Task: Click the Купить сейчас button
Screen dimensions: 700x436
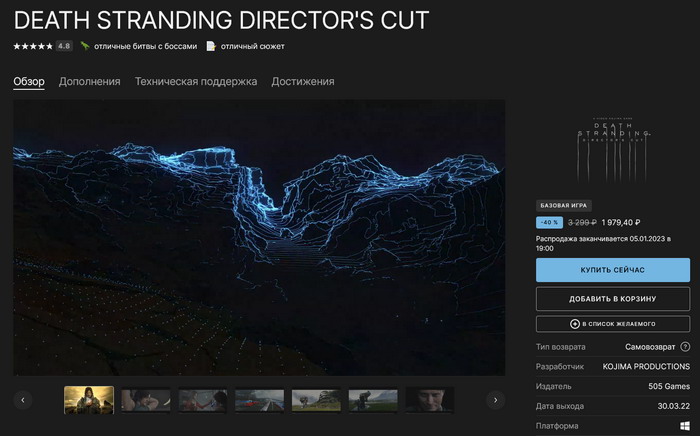Action: [612, 270]
